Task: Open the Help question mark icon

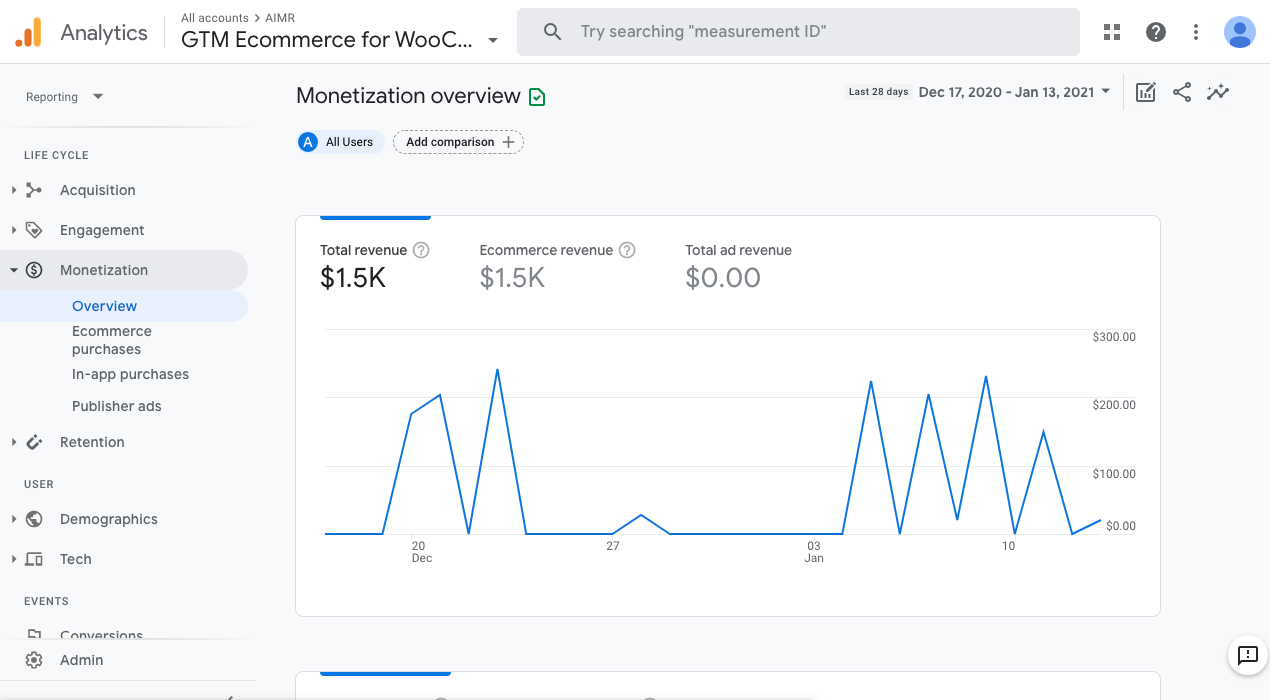Action: click(x=1156, y=32)
